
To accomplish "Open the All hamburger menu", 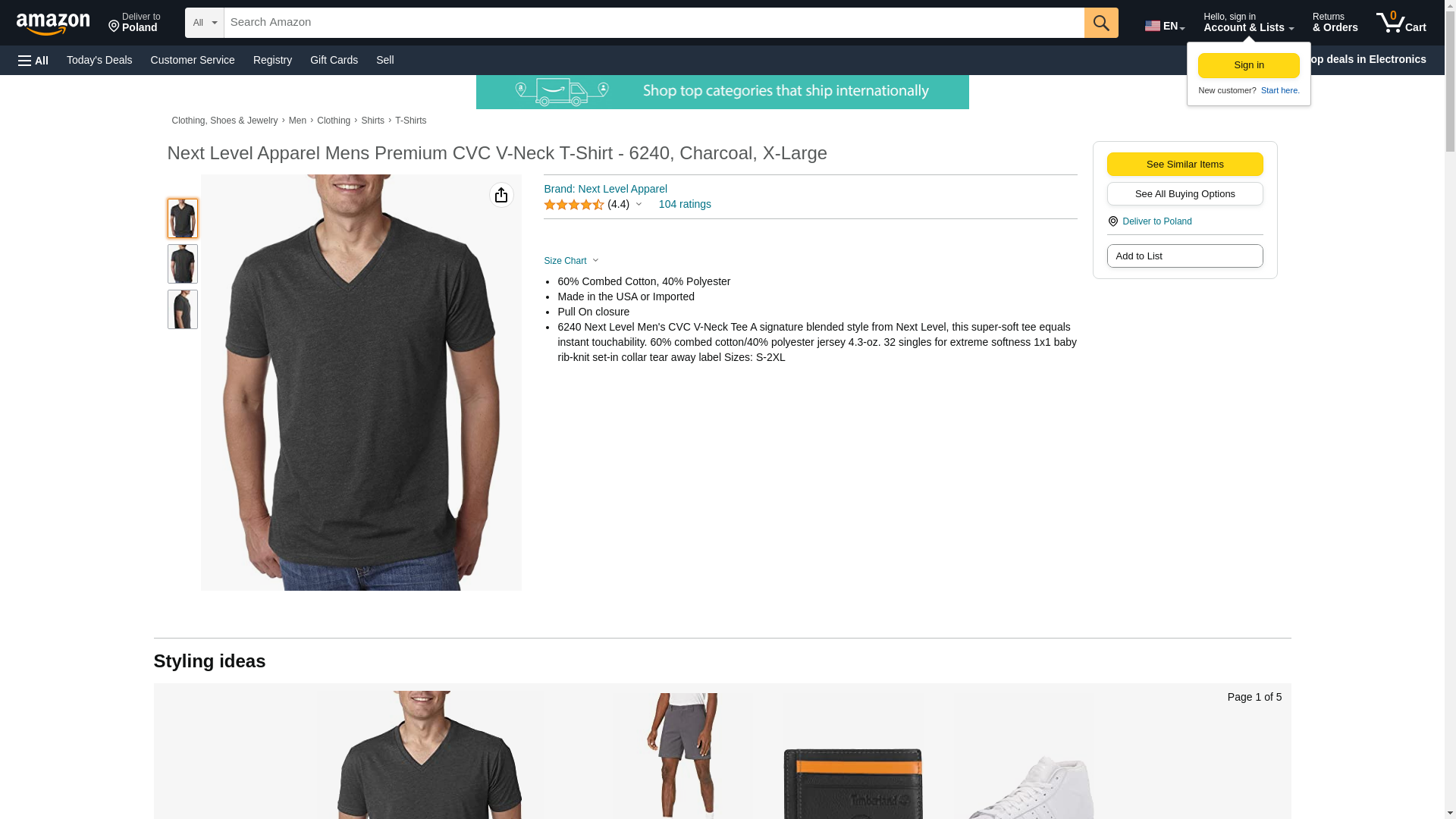I will pos(33,61).
